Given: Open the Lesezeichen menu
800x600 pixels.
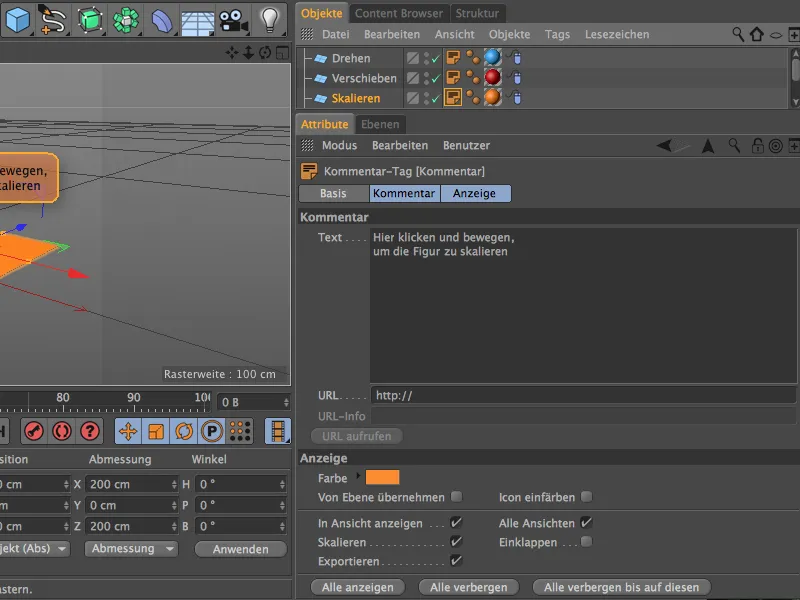Looking at the screenshot, I should coord(617,35).
